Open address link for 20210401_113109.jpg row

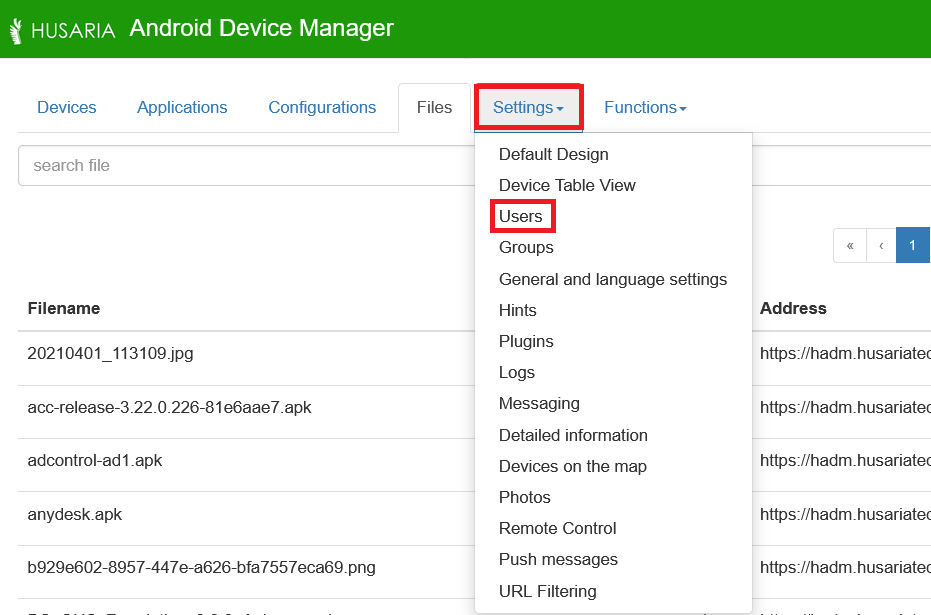tap(845, 353)
